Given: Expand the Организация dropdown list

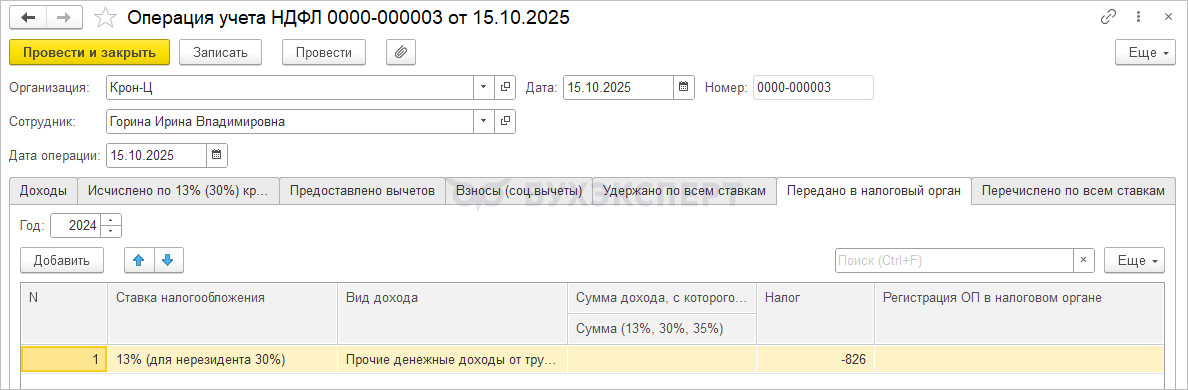Looking at the screenshot, I should 484,87.
